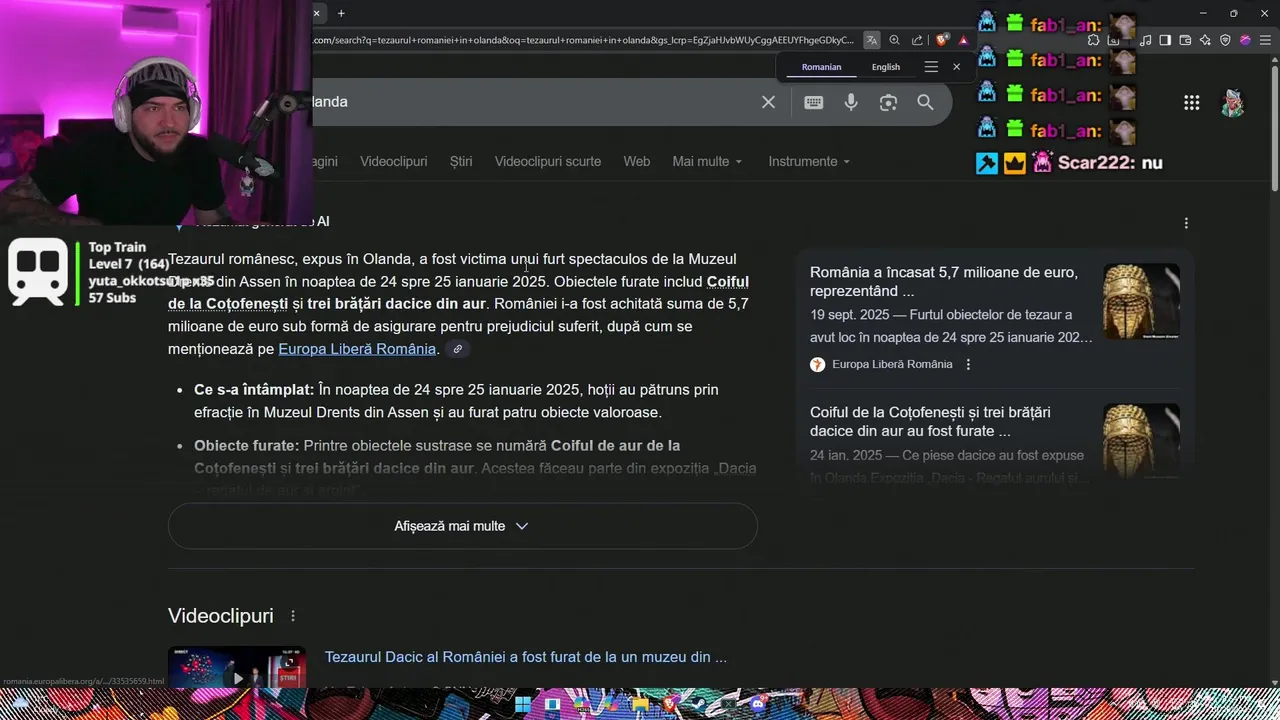The width and height of the screenshot is (1280, 720).
Task: Open article România a încasat 5,7 milioane
Action: click(x=944, y=282)
